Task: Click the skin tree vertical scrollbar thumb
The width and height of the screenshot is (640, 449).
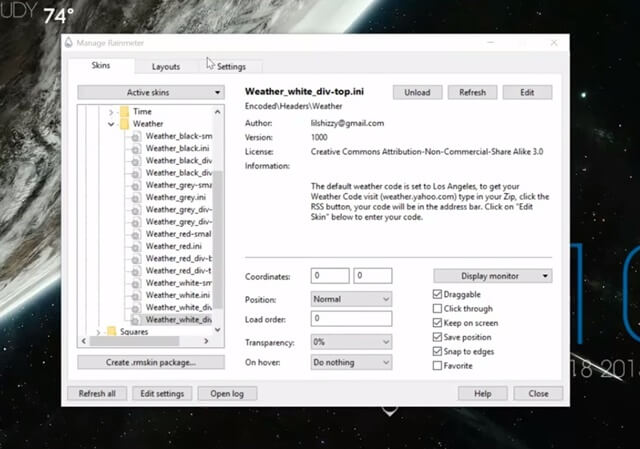Action: tap(218, 240)
